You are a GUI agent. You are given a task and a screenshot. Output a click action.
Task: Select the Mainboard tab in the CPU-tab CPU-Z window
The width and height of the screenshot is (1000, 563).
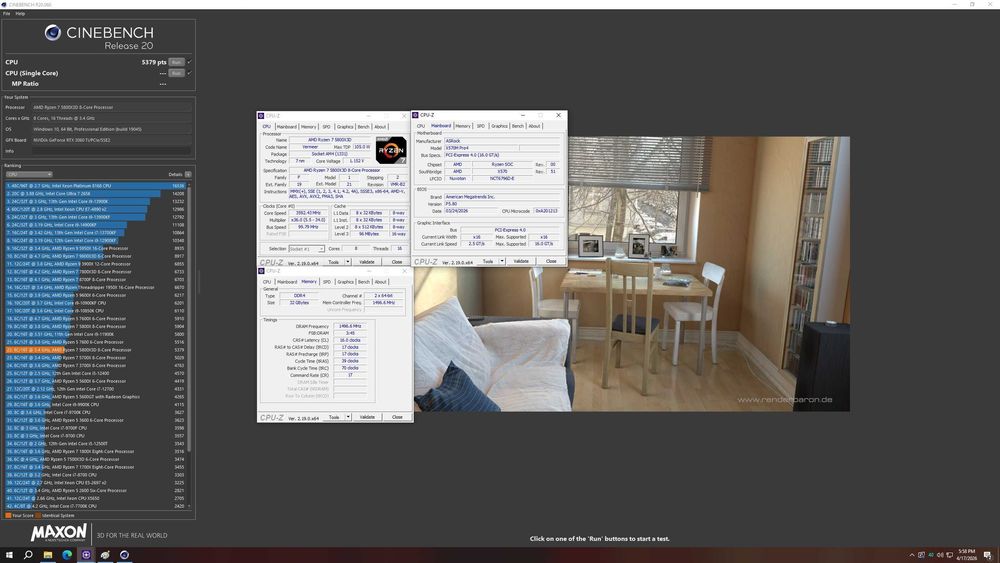[x=286, y=127]
